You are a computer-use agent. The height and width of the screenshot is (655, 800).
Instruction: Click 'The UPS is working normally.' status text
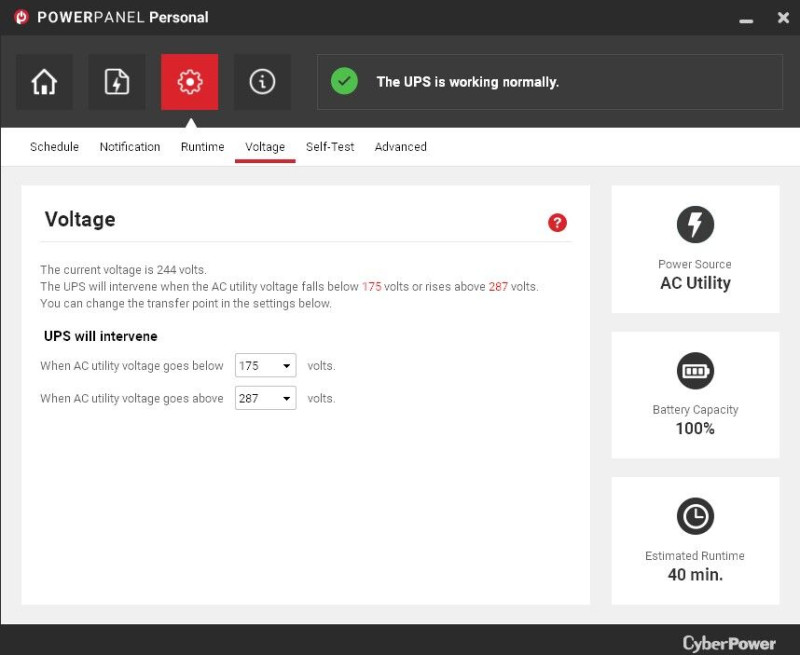(467, 82)
